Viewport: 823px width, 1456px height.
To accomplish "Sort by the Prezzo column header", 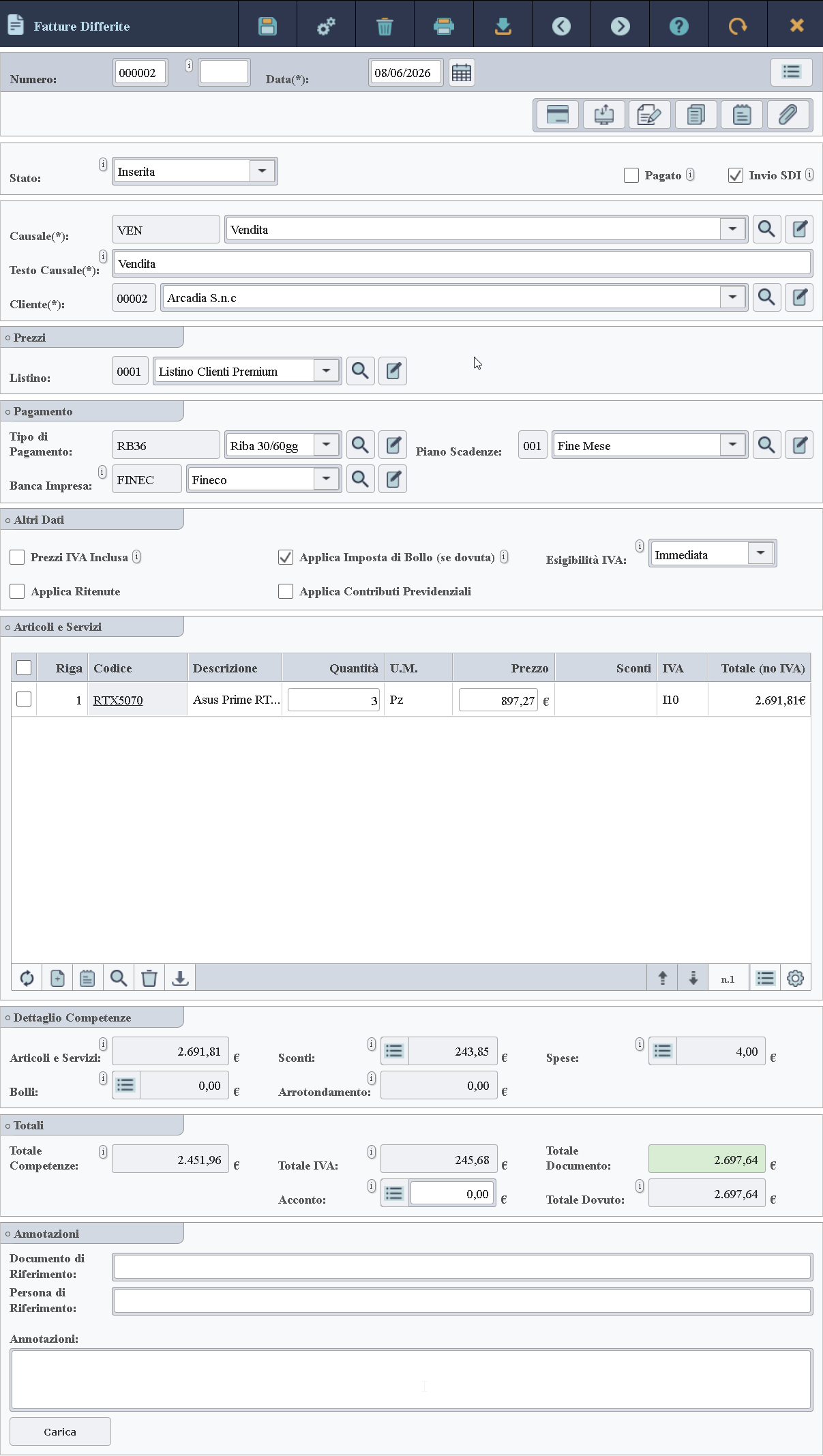I will pos(504,668).
